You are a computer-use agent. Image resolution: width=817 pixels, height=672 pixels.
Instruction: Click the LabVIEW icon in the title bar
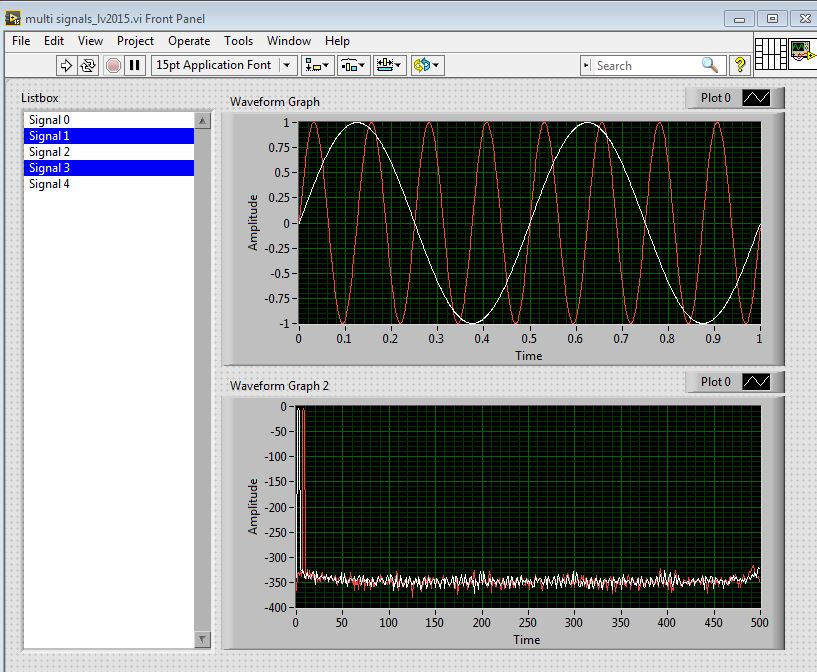[x=13, y=18]
